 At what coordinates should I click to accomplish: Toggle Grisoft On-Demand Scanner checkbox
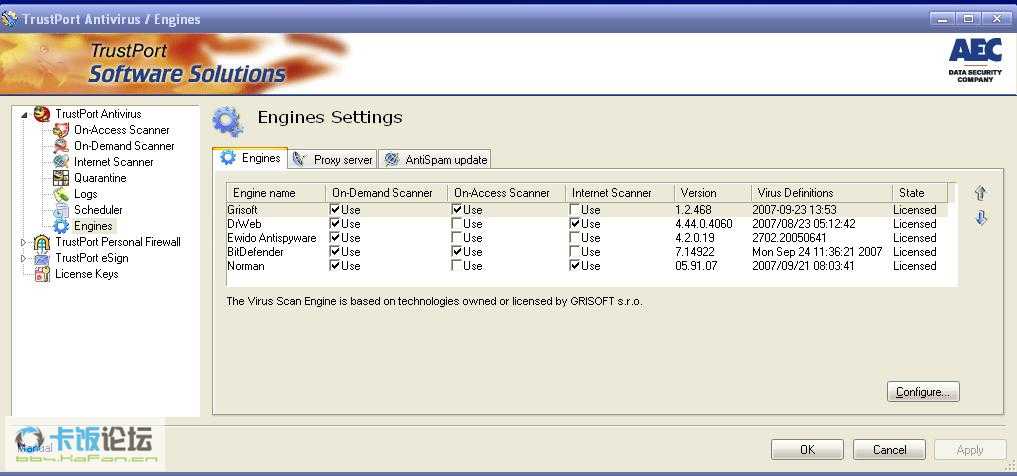point(335,209)
